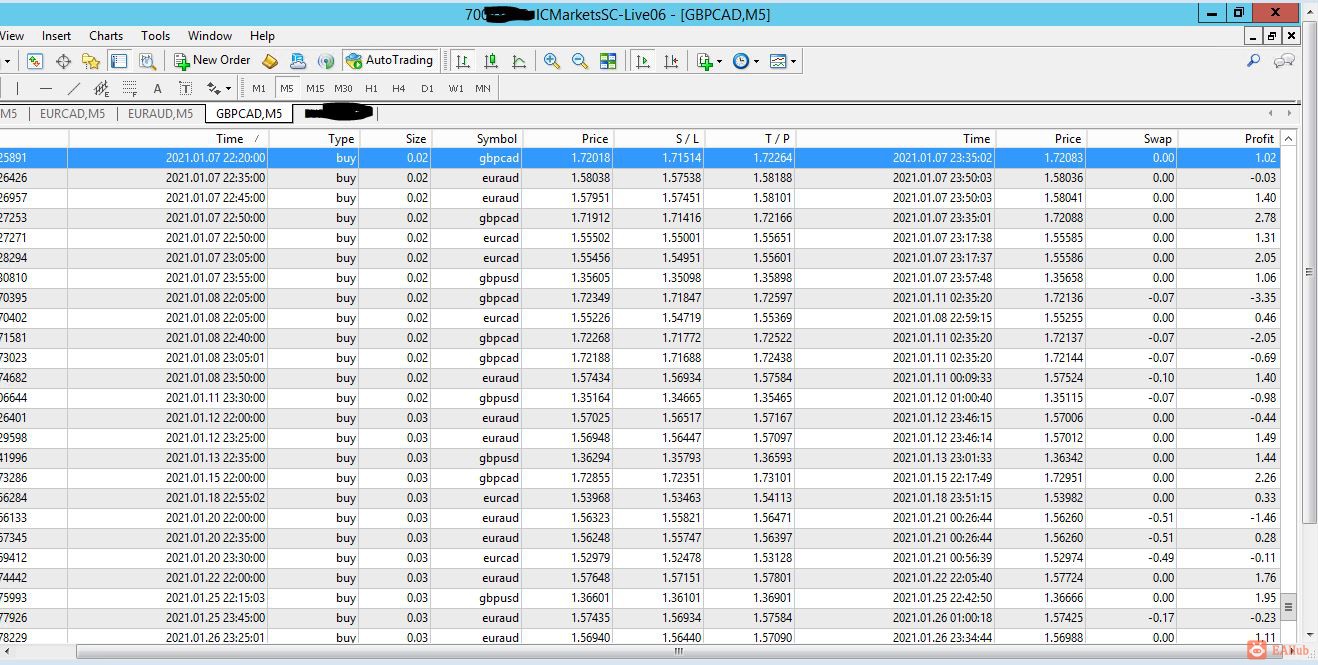The width and height of the screenshot is (1318, 665).
Task: Set timeframe to D1
Action: pos(427,88)
